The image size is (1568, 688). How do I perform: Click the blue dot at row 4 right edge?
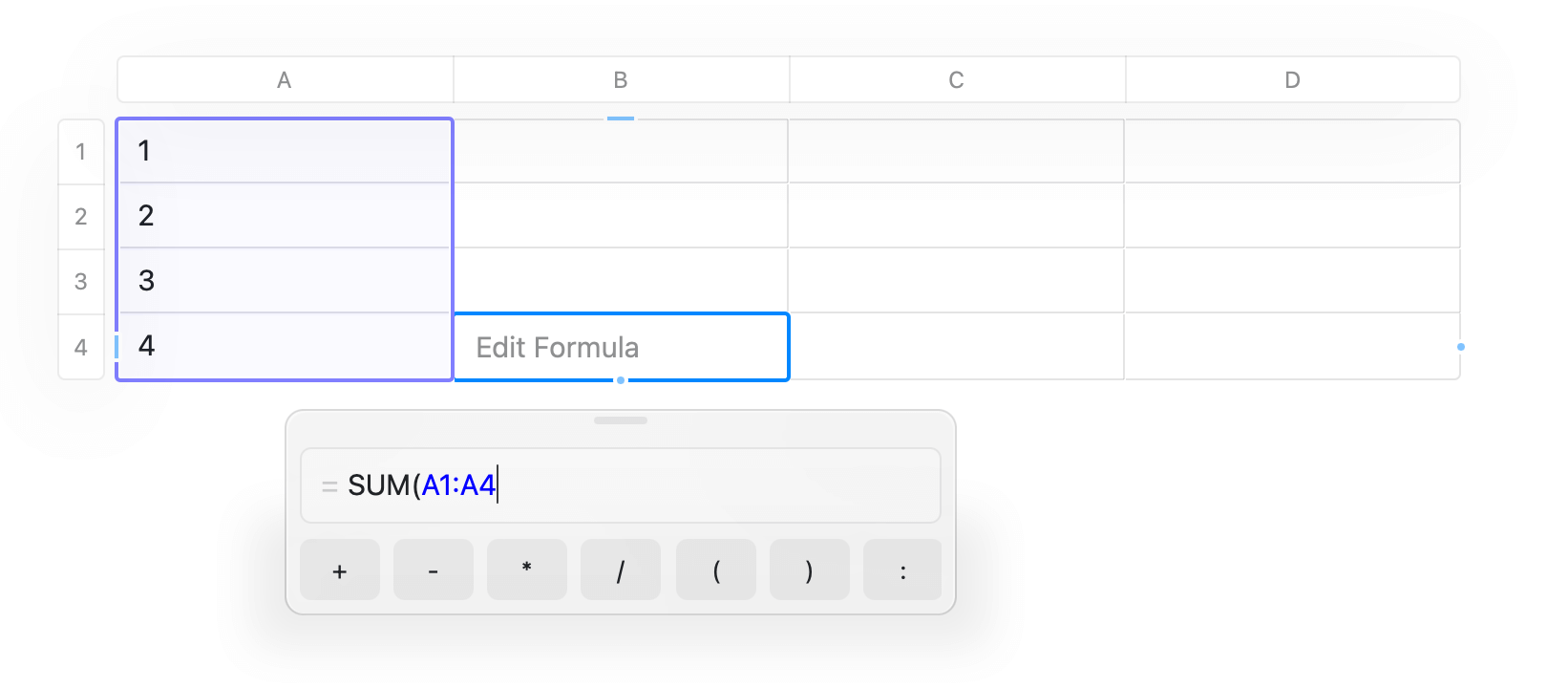(1460, 349)
